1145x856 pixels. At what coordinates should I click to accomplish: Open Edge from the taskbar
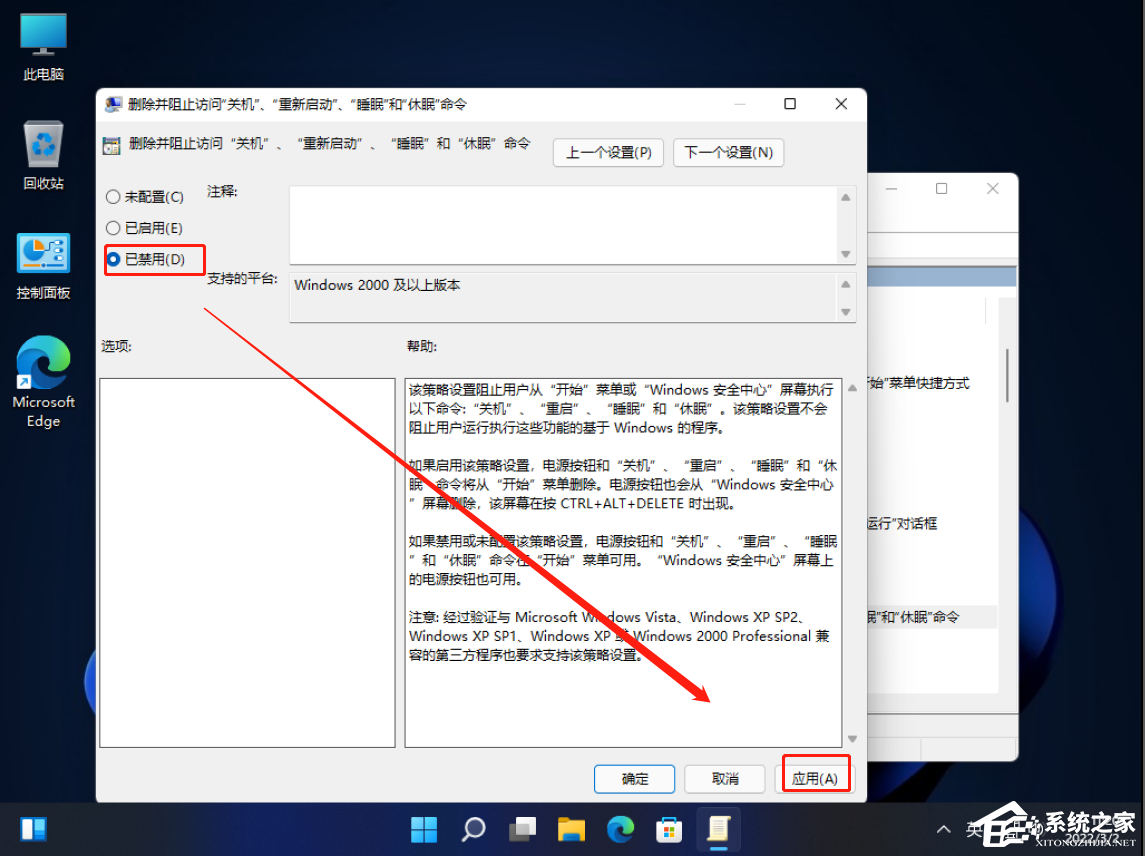(x=619, y=829)
